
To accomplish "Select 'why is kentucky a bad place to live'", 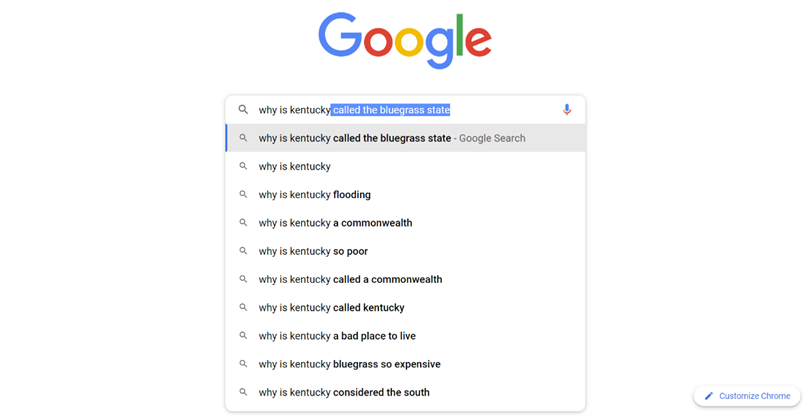I will pos(337,336).
